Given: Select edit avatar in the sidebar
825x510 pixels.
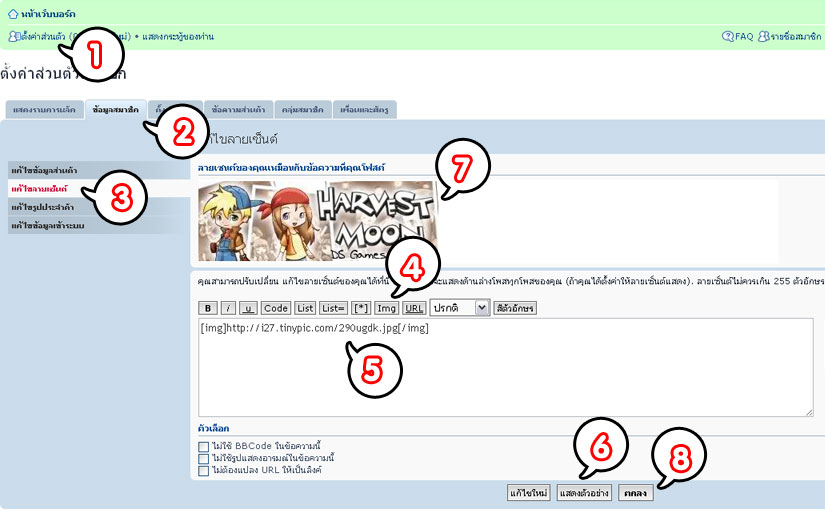Looking at the screenshot, I should coord(99,207).
